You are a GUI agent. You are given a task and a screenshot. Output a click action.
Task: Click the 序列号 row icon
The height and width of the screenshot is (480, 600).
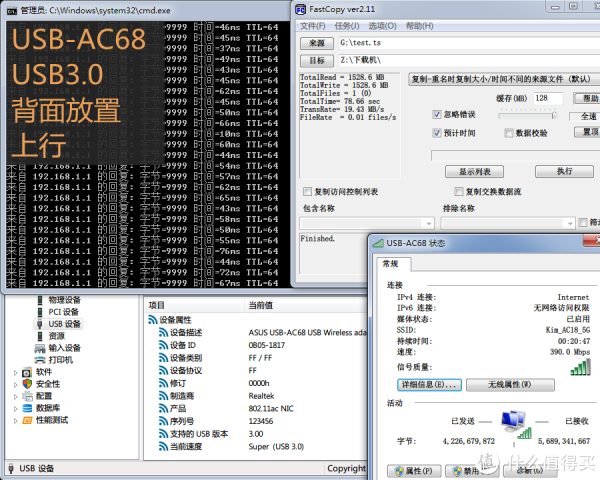163,421
